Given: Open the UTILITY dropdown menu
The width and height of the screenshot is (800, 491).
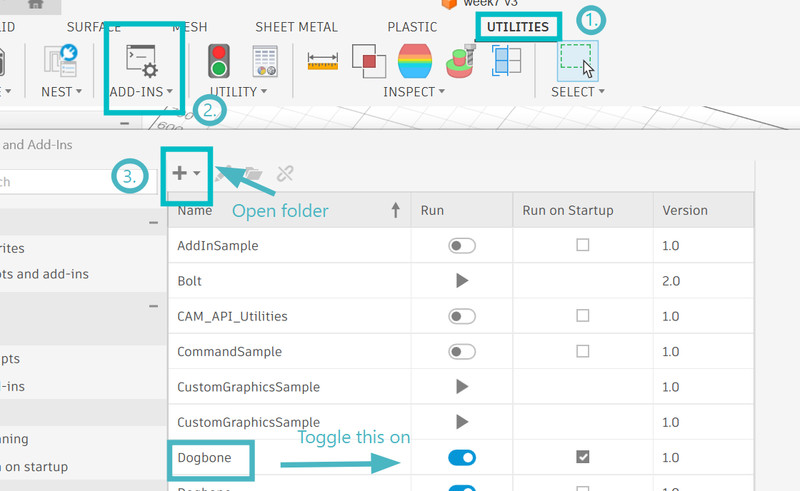Looking at the screenshot, I should tap(238, 92).
